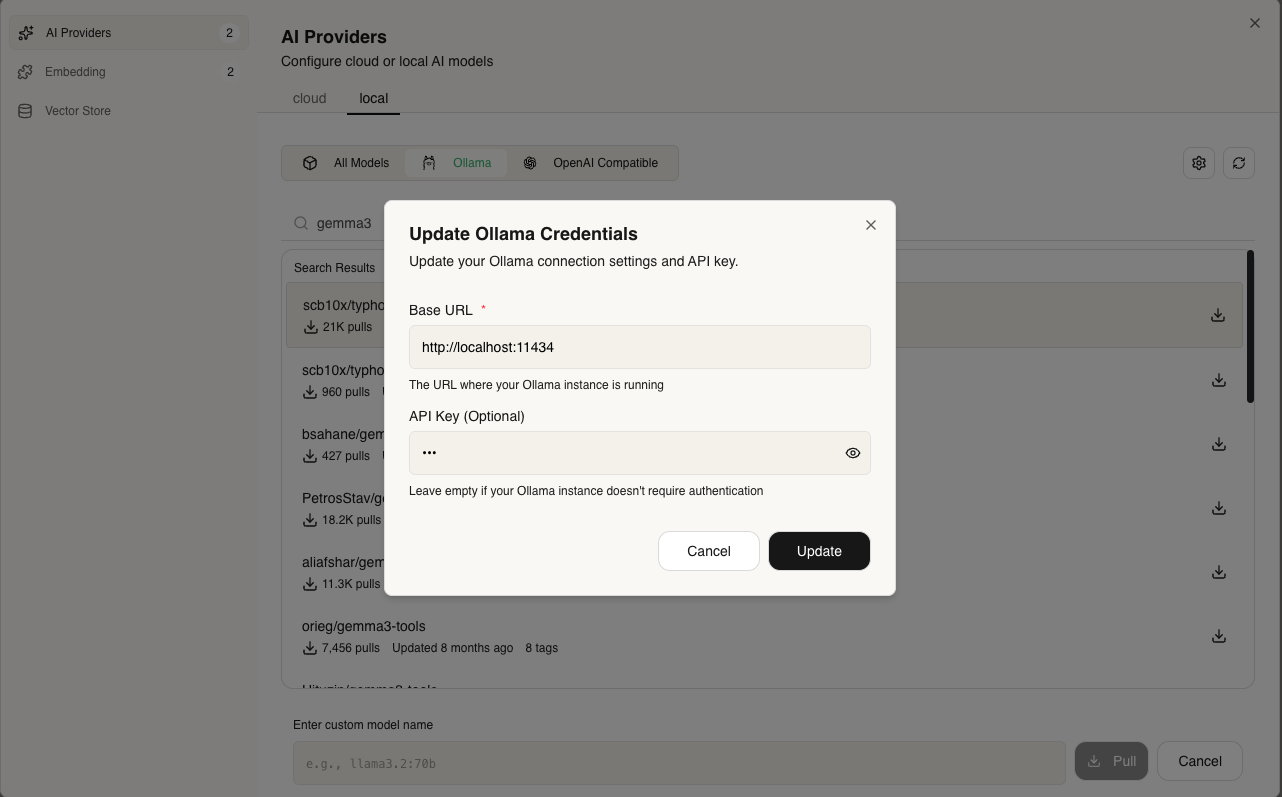This screenshot has width=1282, height=797.
Task: Click the custom model name field
Action: pyautogui.click(x=678, y=763)
